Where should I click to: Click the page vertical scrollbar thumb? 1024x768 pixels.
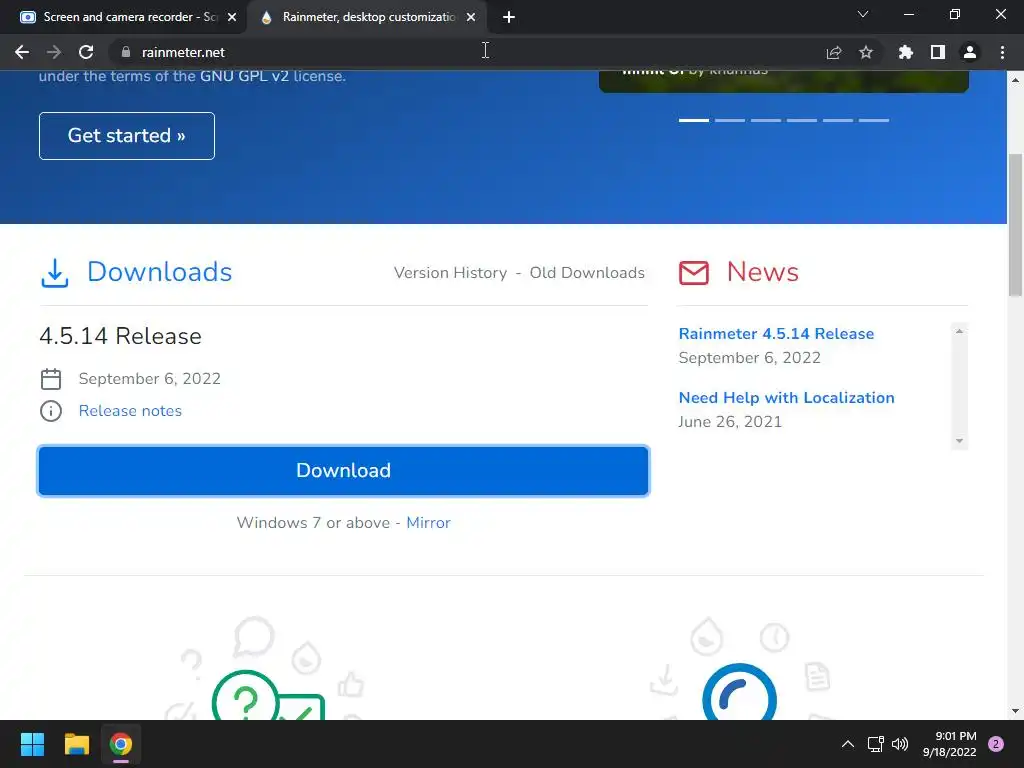pos(1016,224)
